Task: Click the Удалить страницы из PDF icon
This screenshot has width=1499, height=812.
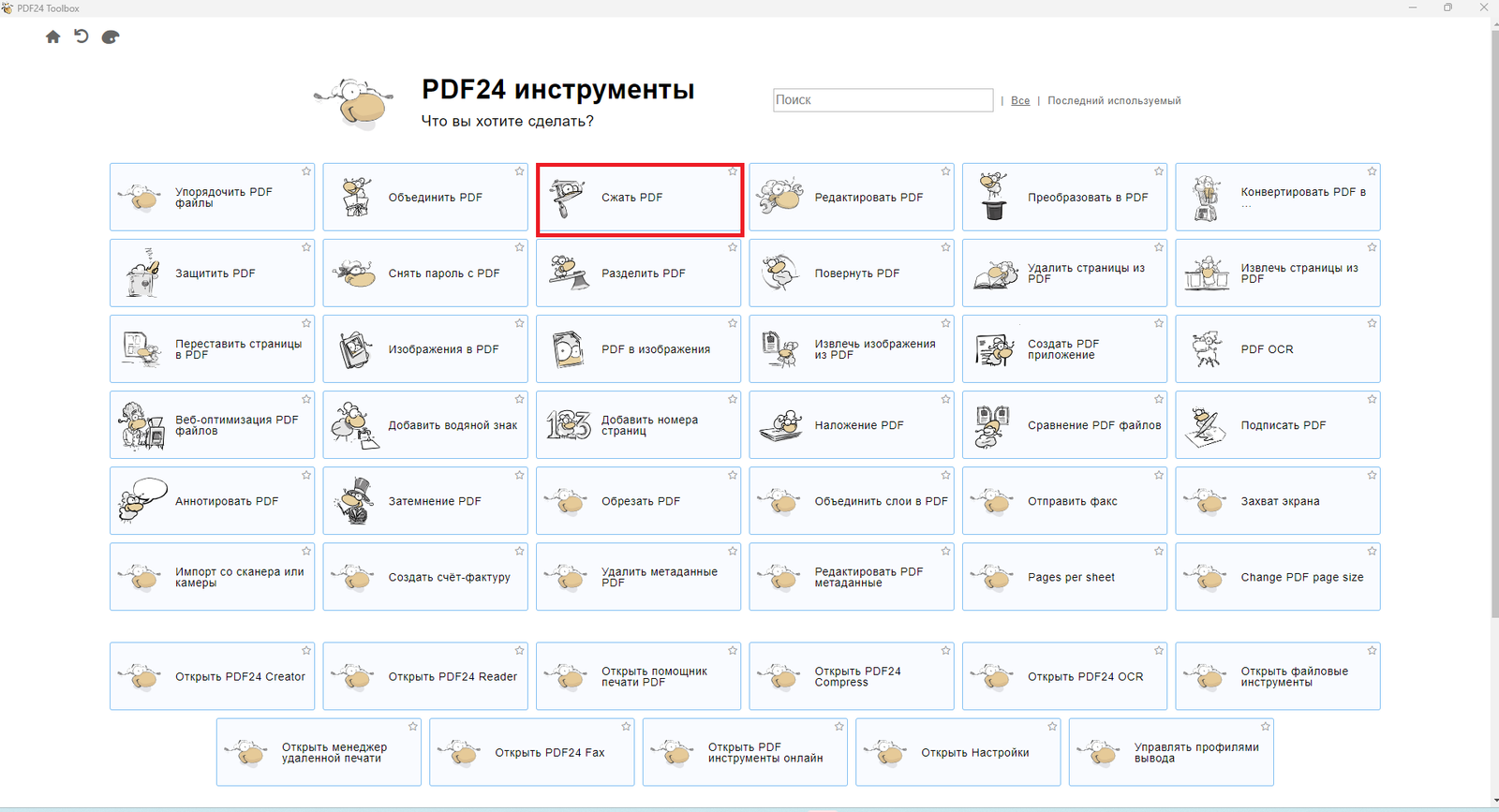Action: [x=995, y=274]
